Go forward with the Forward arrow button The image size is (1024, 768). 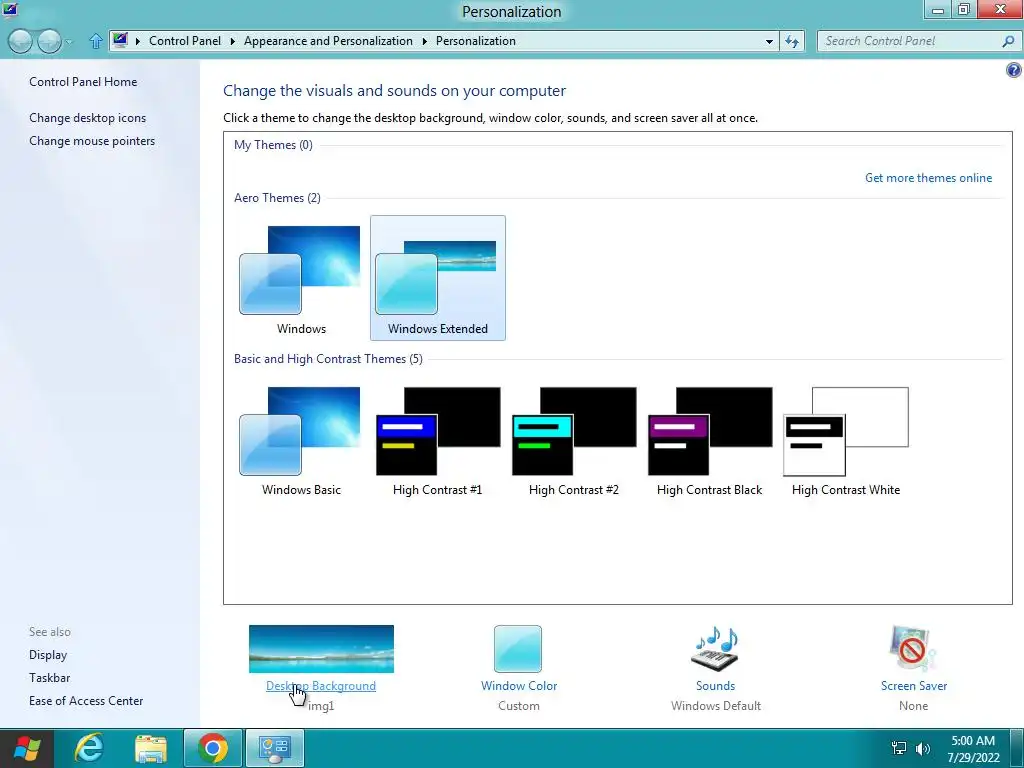(49, 41)
